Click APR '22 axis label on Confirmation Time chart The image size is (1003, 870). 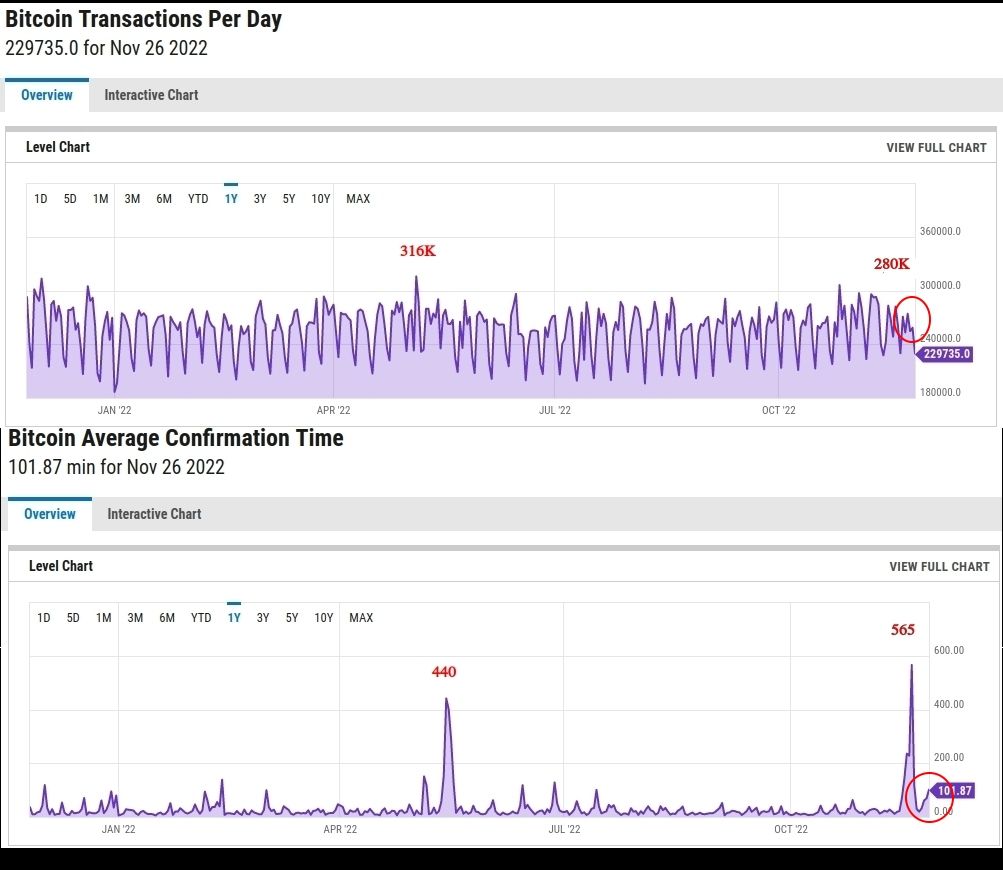tap(340, 830)
